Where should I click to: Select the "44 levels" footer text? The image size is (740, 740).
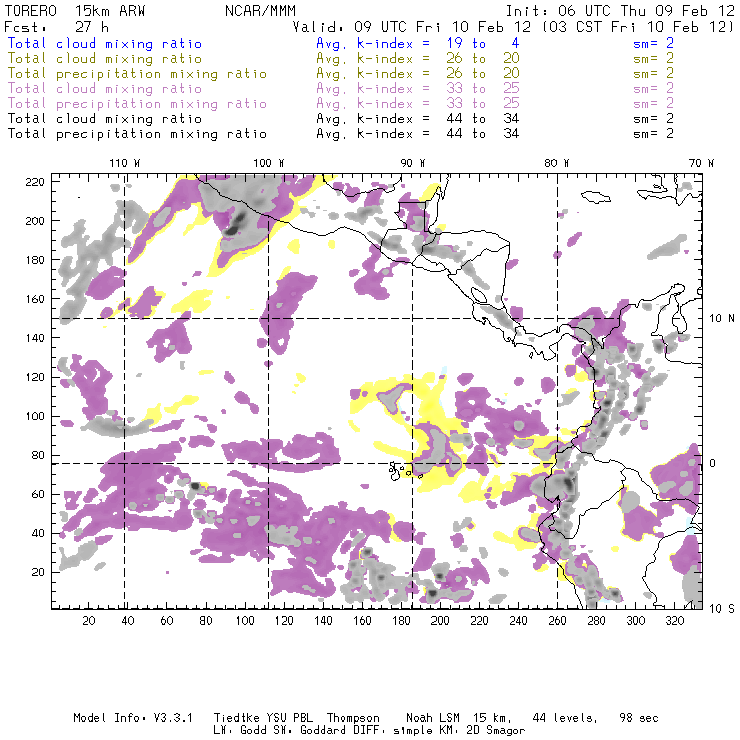(x=564, y=718)
